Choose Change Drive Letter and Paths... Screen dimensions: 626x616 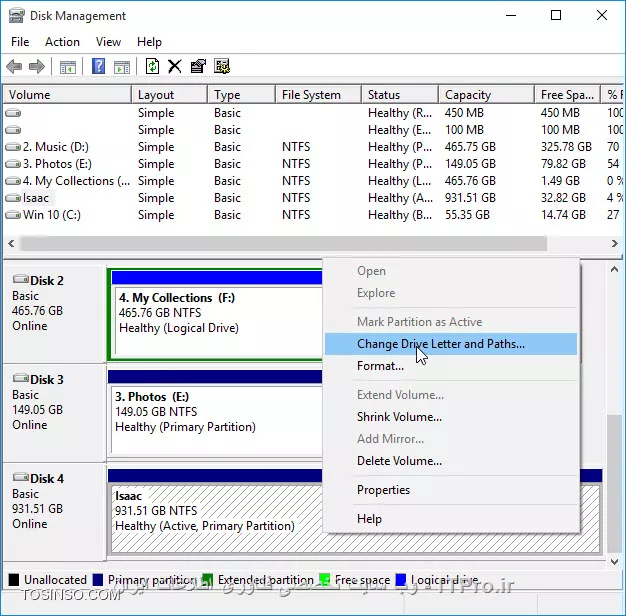click(451, 344)
